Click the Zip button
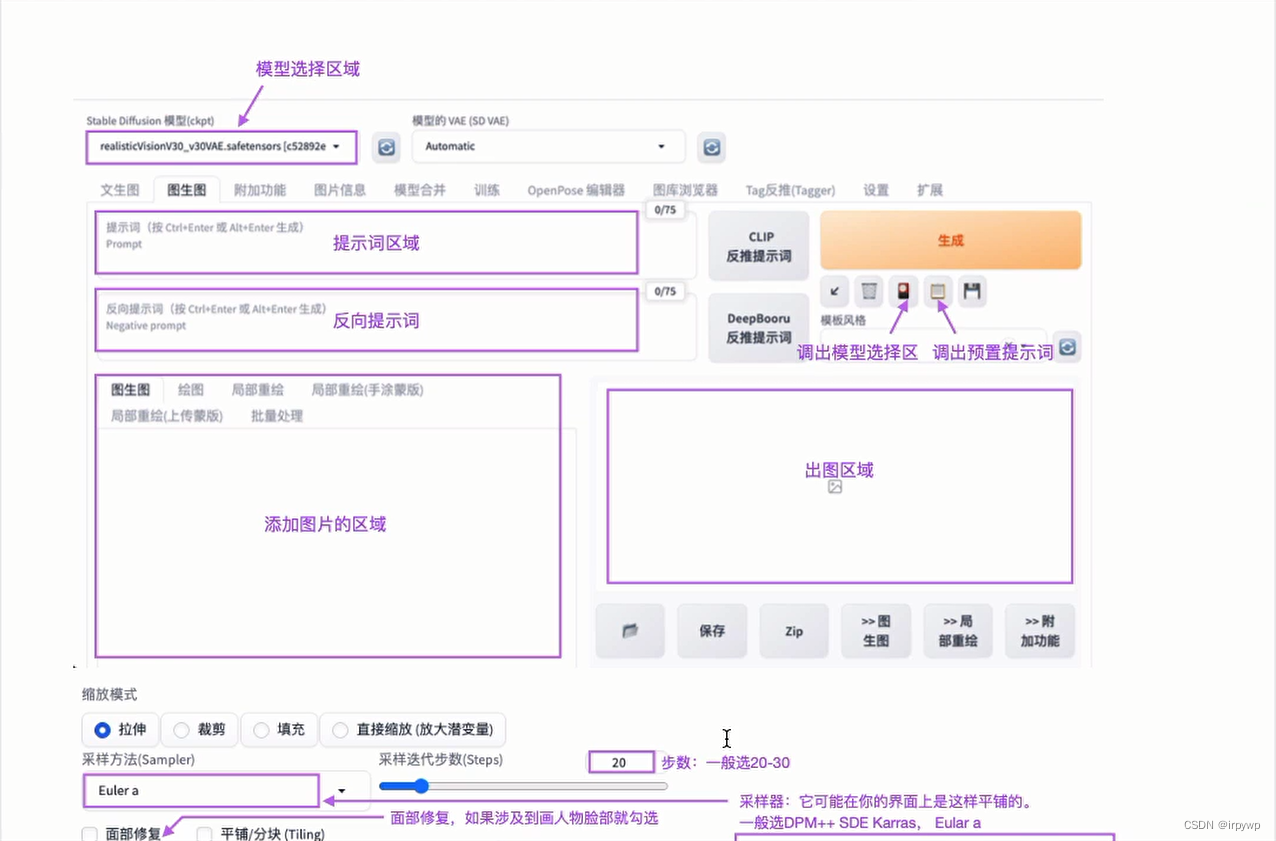Image resolution: width=1276 pixels, height=841 pixels. coord(794,631)
